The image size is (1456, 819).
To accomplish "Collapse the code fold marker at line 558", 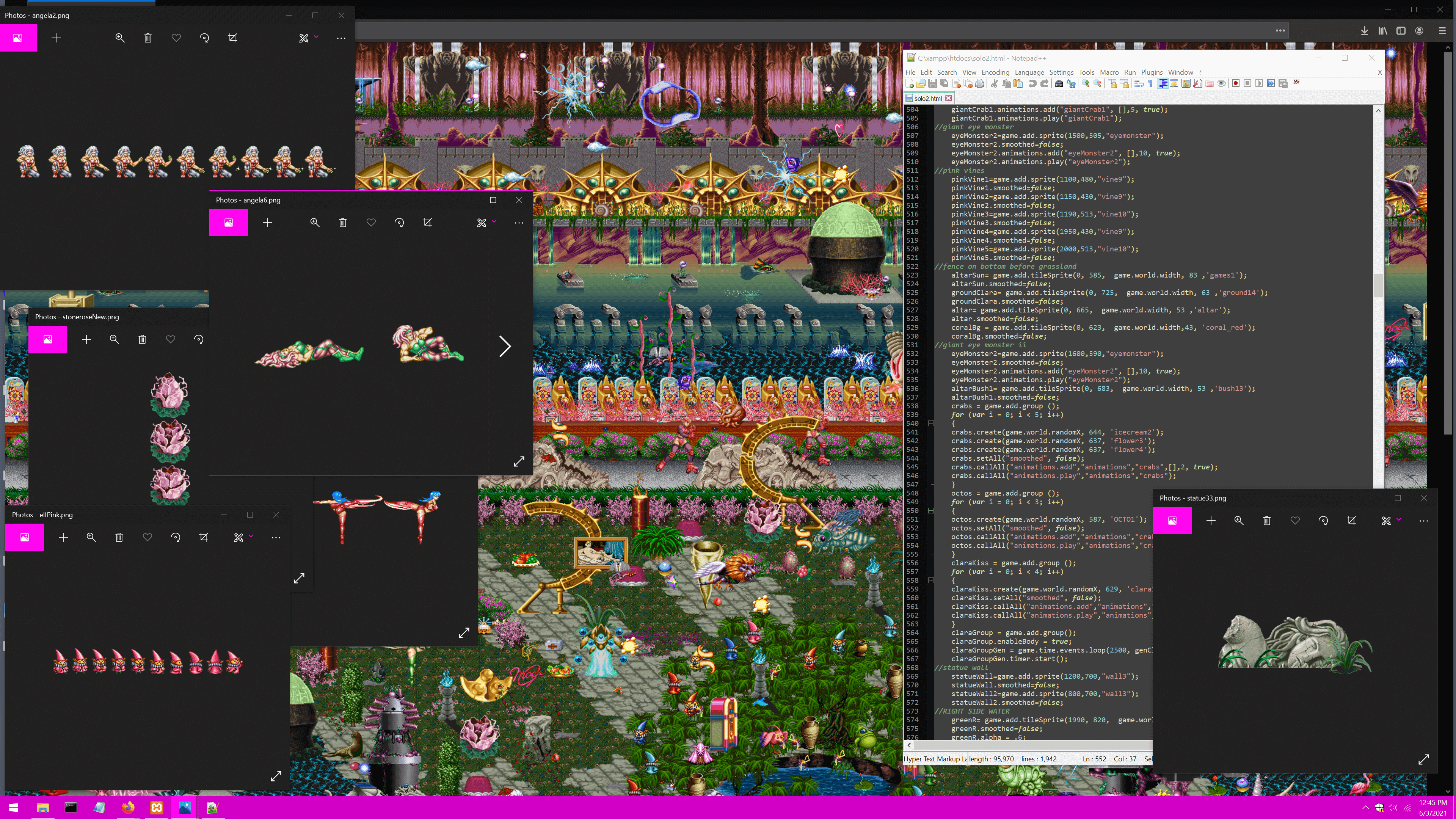I will (930, 581).
